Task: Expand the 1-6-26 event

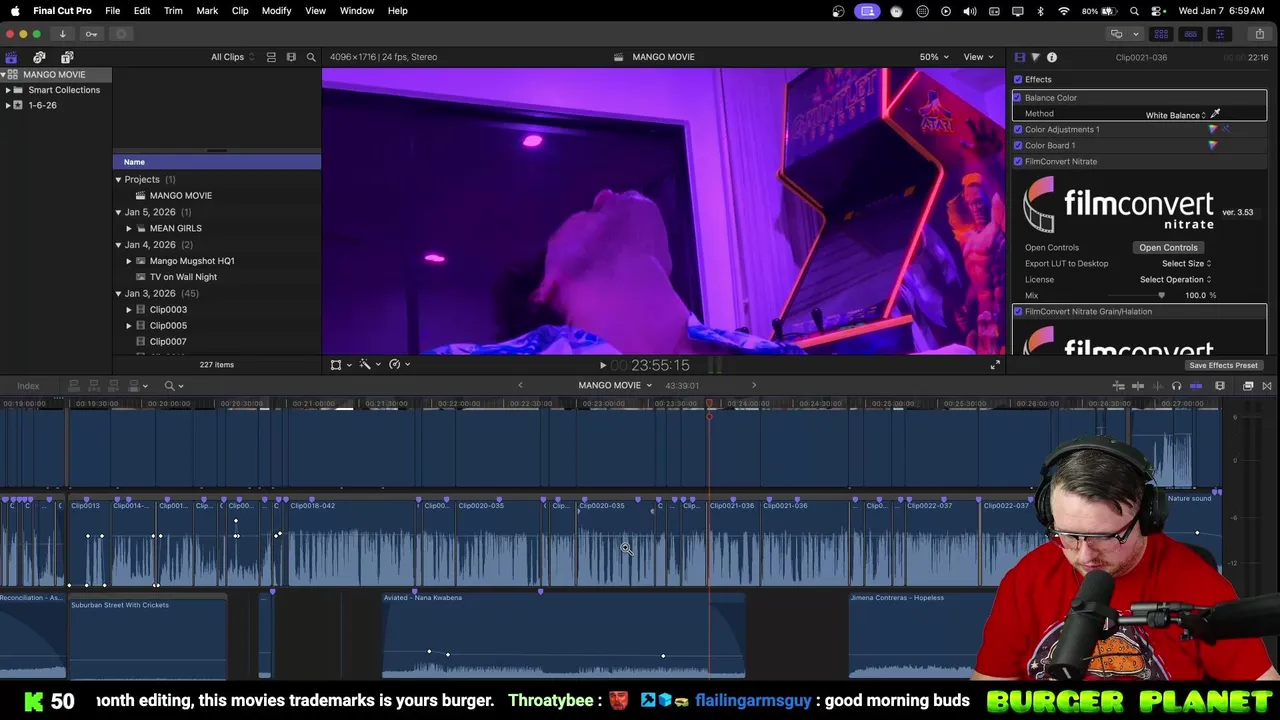Action: pyautogui.click(x=8, y=106)
